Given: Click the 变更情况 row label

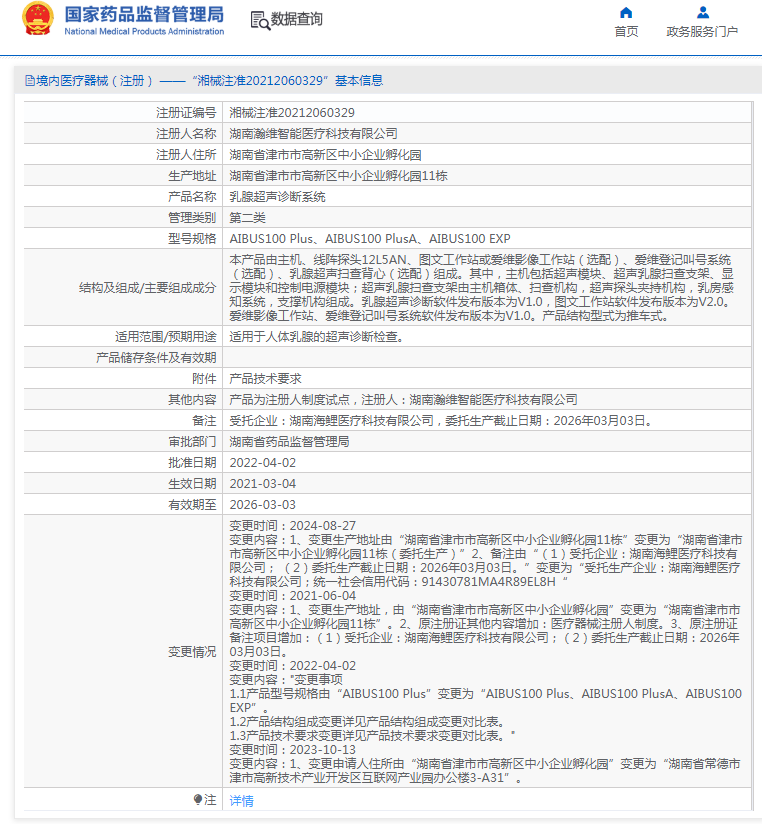Looking at the screenshot, I should pos(192,652).
